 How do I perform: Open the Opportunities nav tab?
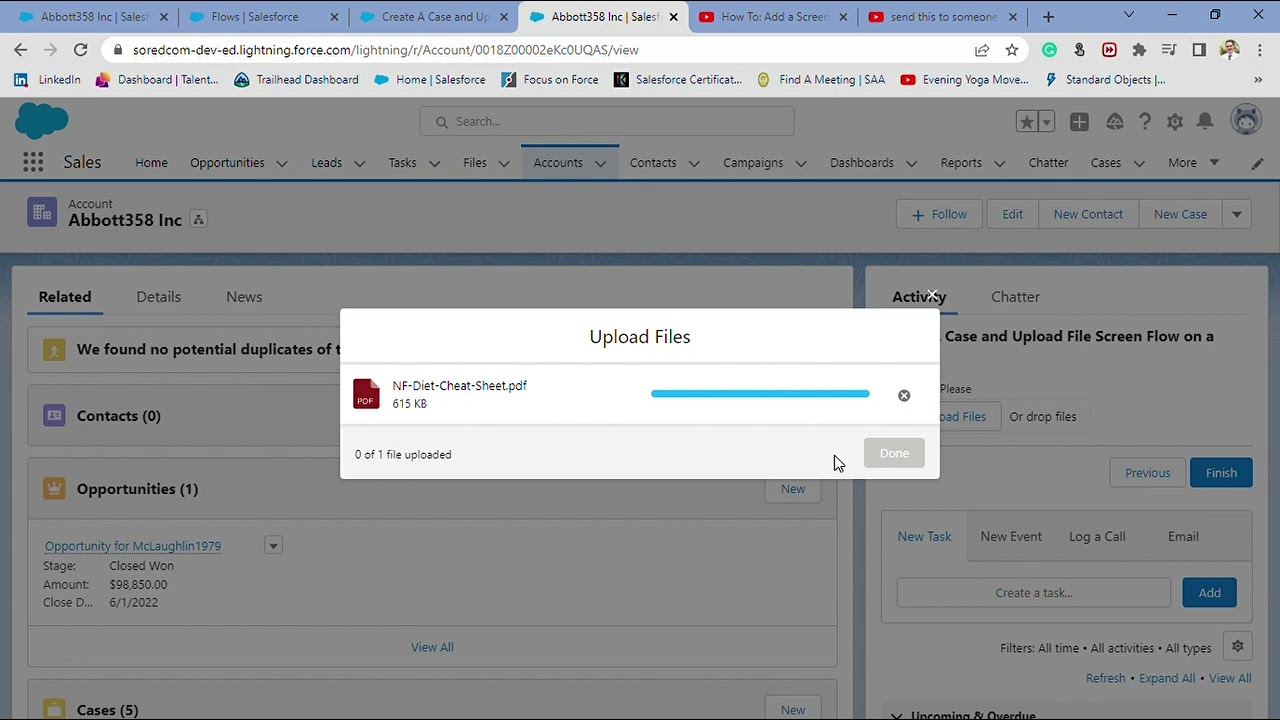click(227, 162)
